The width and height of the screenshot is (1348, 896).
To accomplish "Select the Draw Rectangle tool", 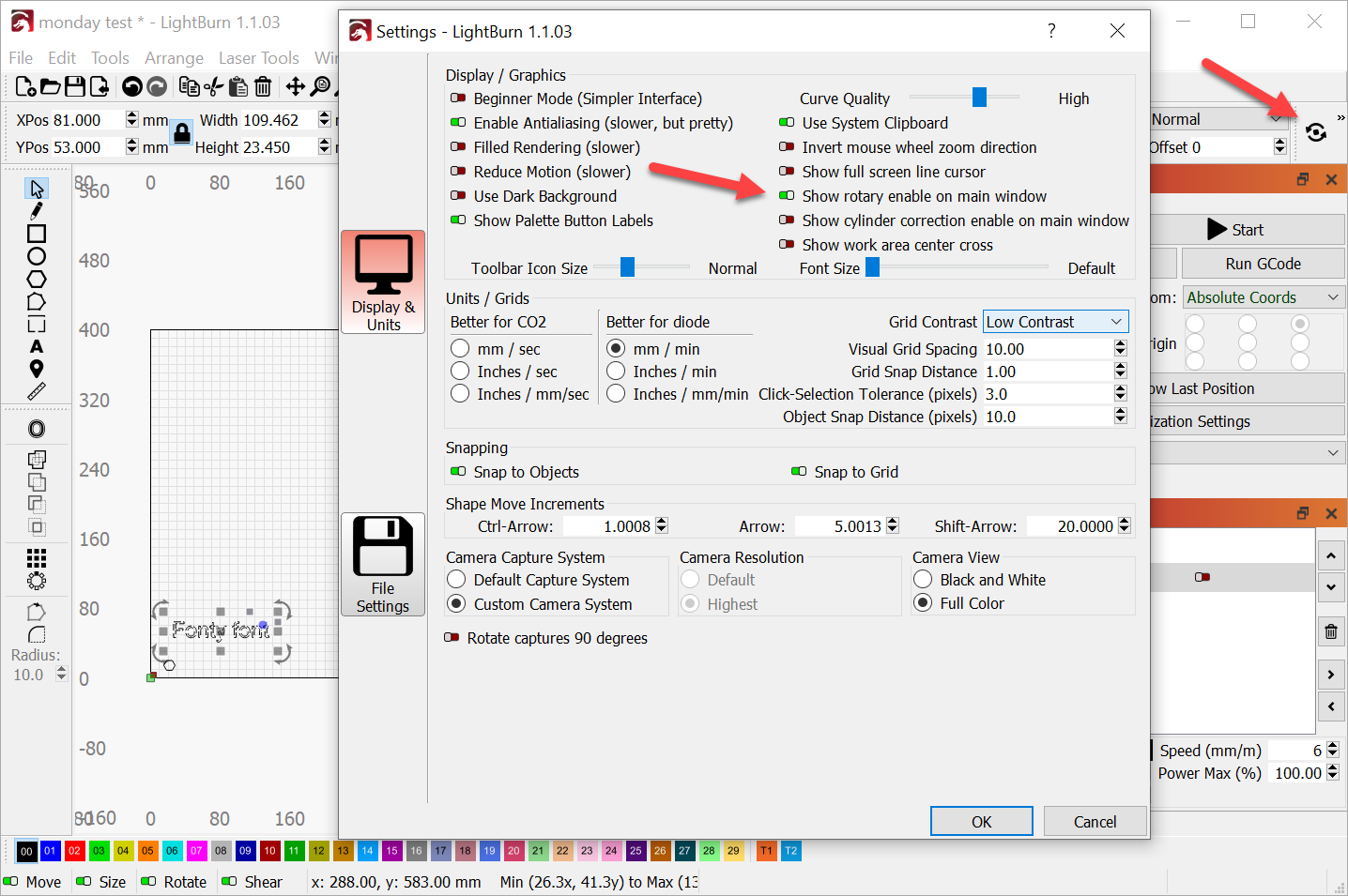I will coord(37,234).
